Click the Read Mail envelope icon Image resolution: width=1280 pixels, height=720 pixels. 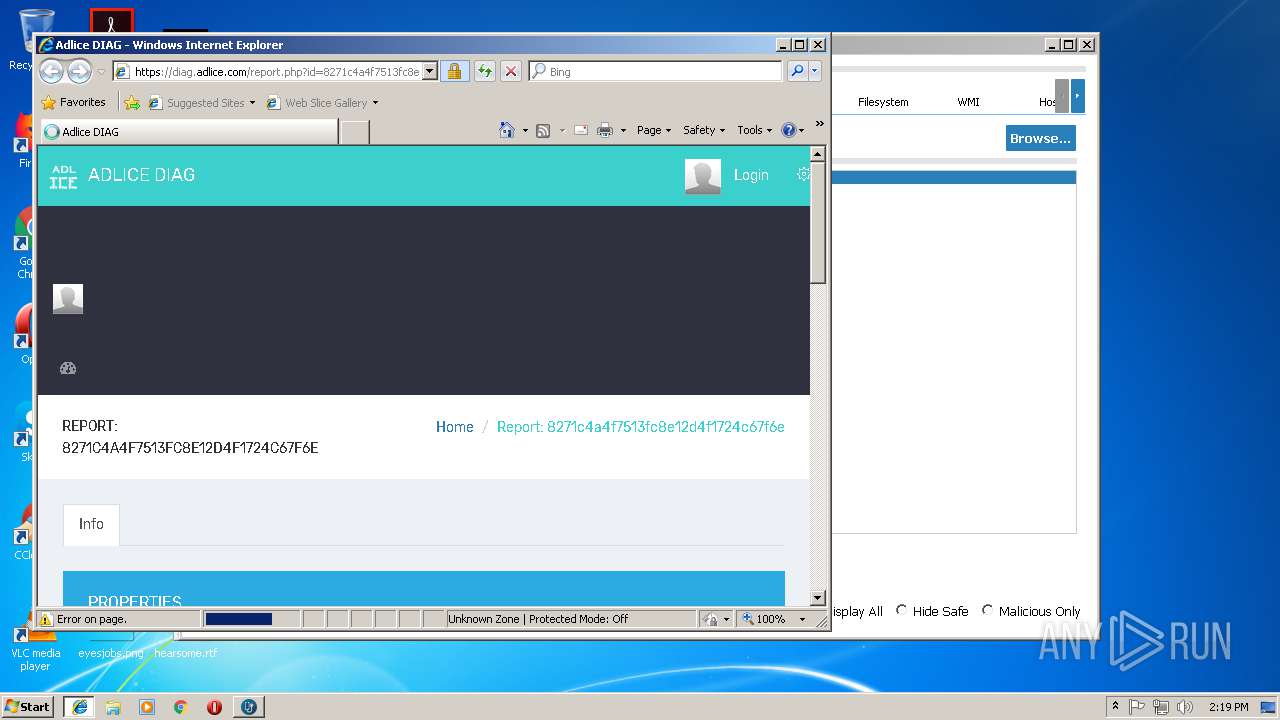coord(580,130)
